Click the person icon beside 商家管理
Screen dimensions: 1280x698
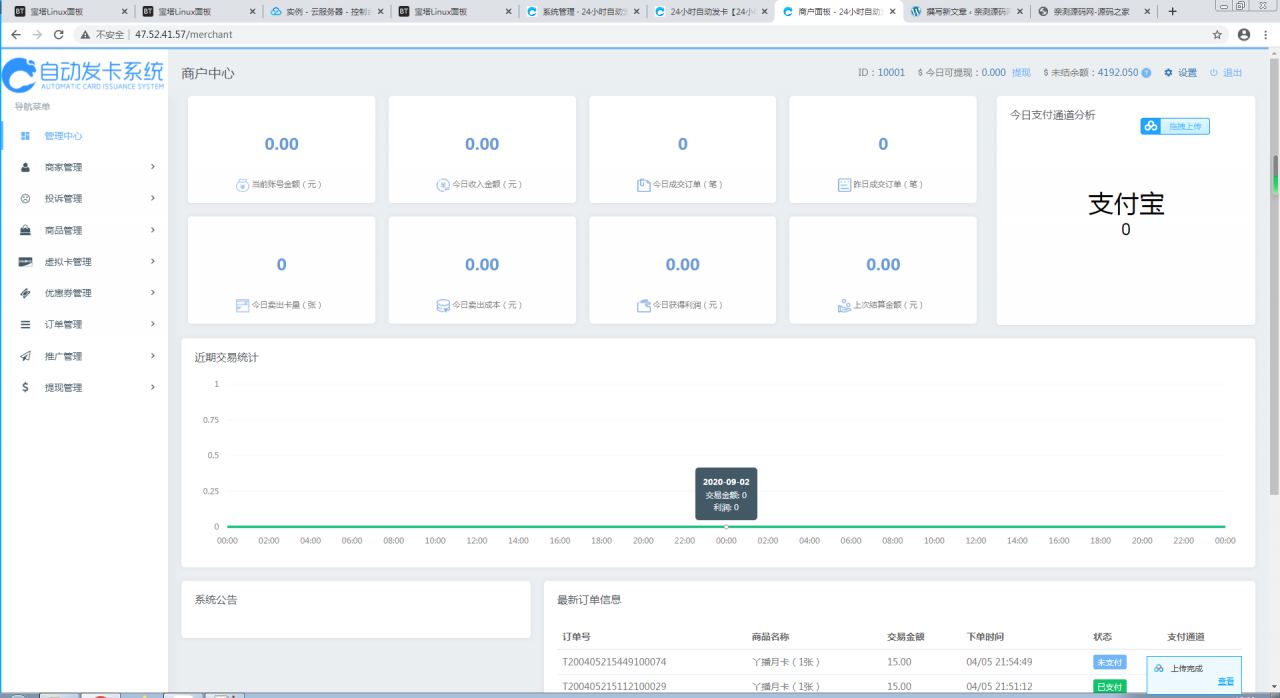tap(25, 167)
